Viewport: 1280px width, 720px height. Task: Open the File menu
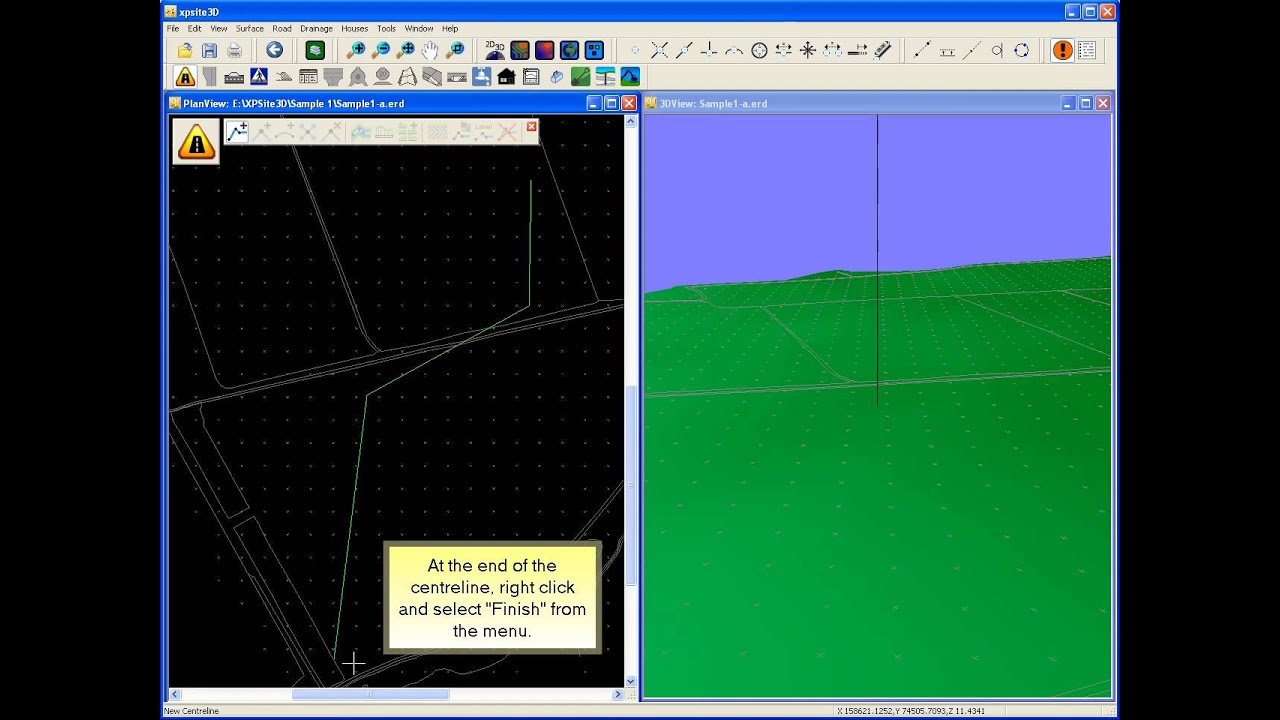pos(173,29)
